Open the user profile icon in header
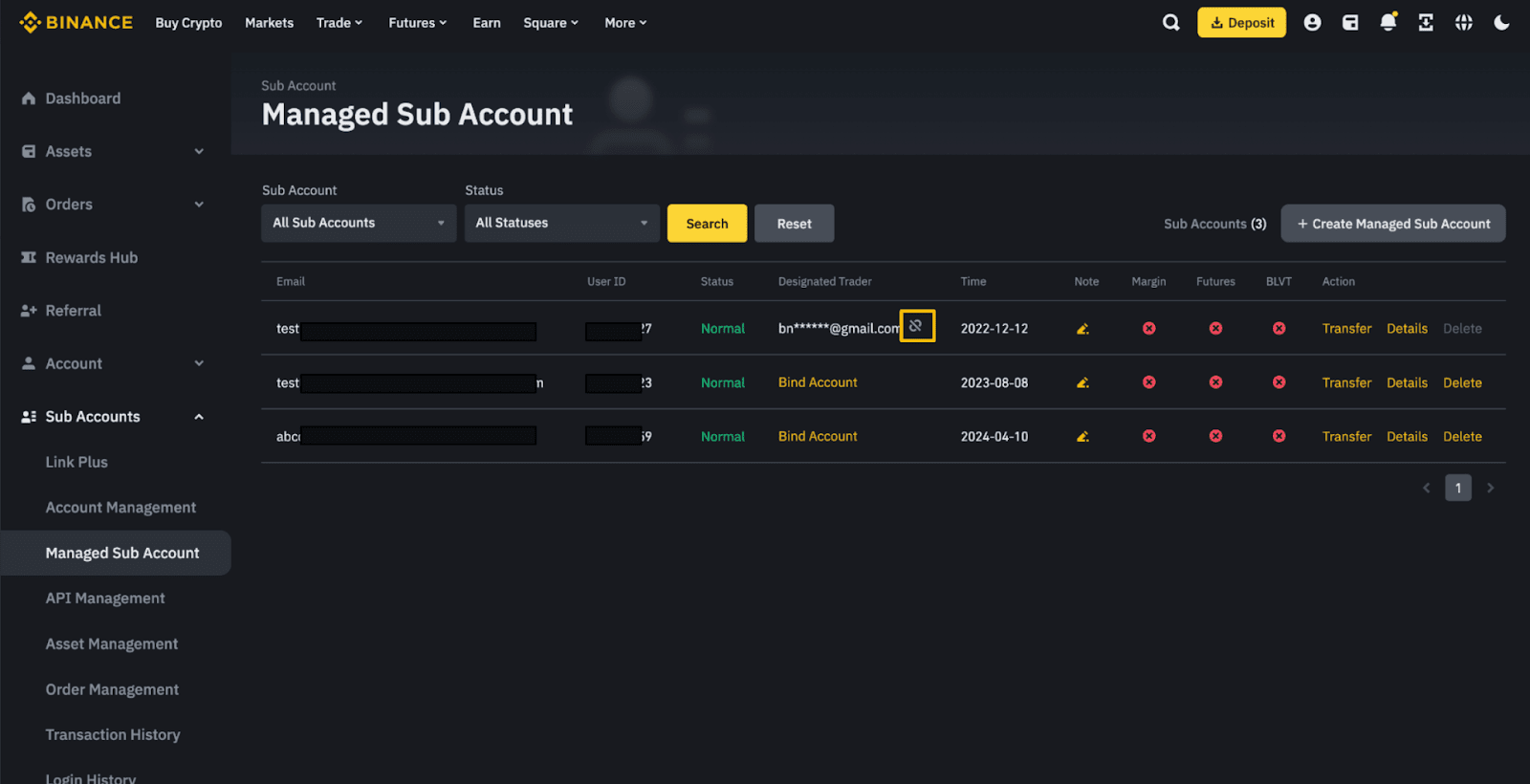The image size is (1530, 784). pyautogui.click(x=1312, y=23)
